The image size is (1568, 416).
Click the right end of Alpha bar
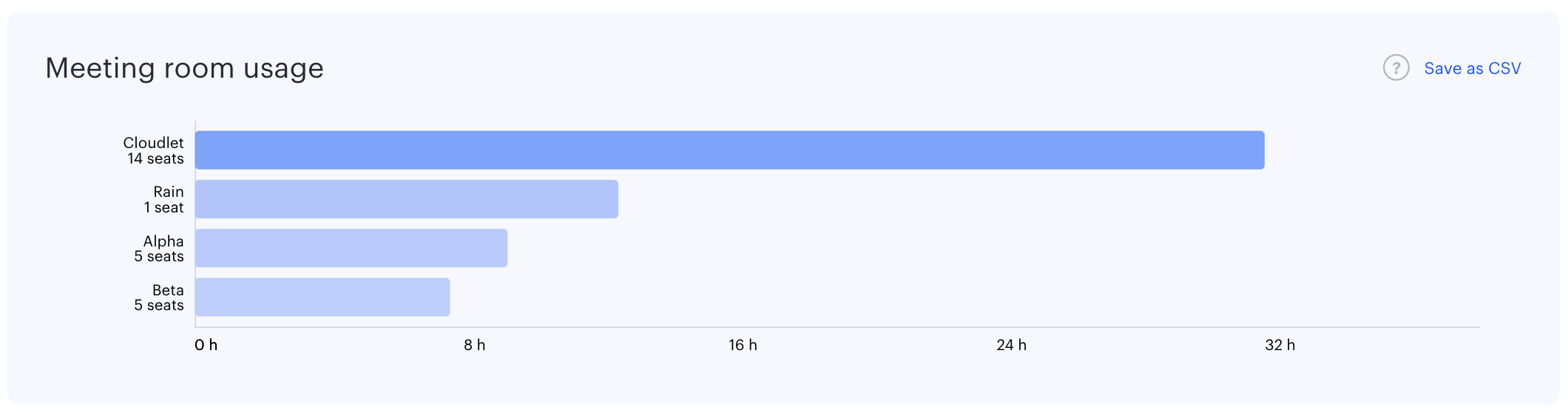(x=502, y=248)
